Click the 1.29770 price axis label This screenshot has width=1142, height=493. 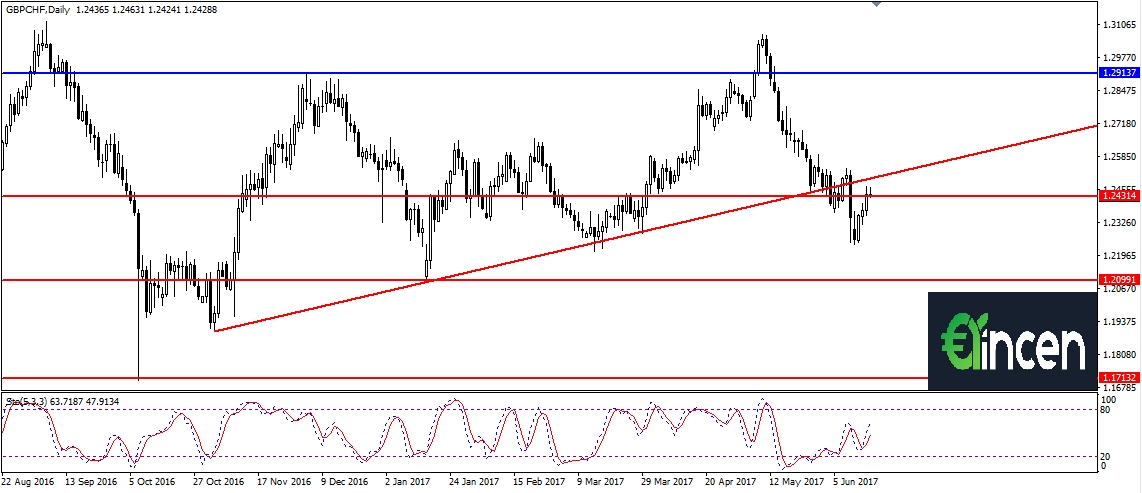point(1120,58)
